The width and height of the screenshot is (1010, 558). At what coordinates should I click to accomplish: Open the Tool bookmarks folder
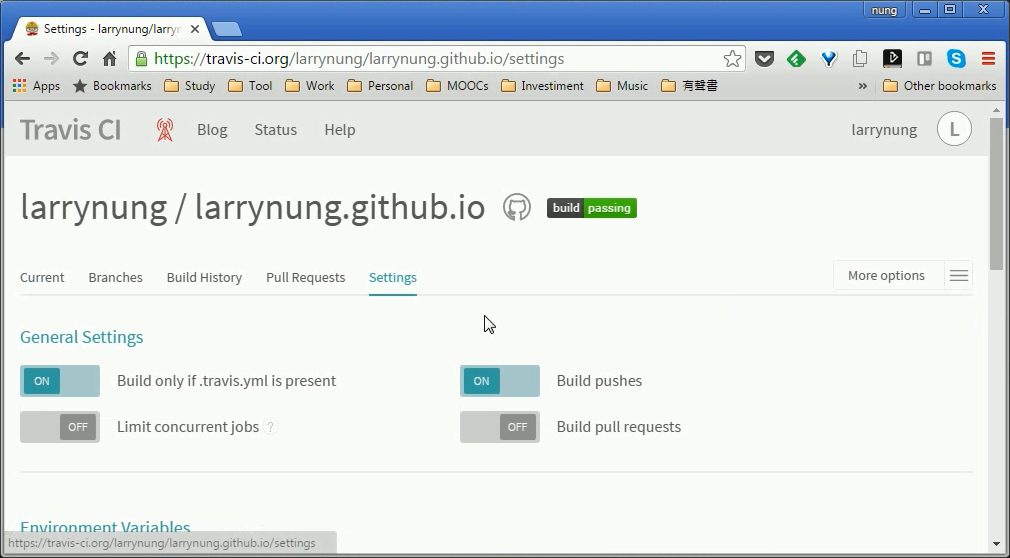point(251,86)
